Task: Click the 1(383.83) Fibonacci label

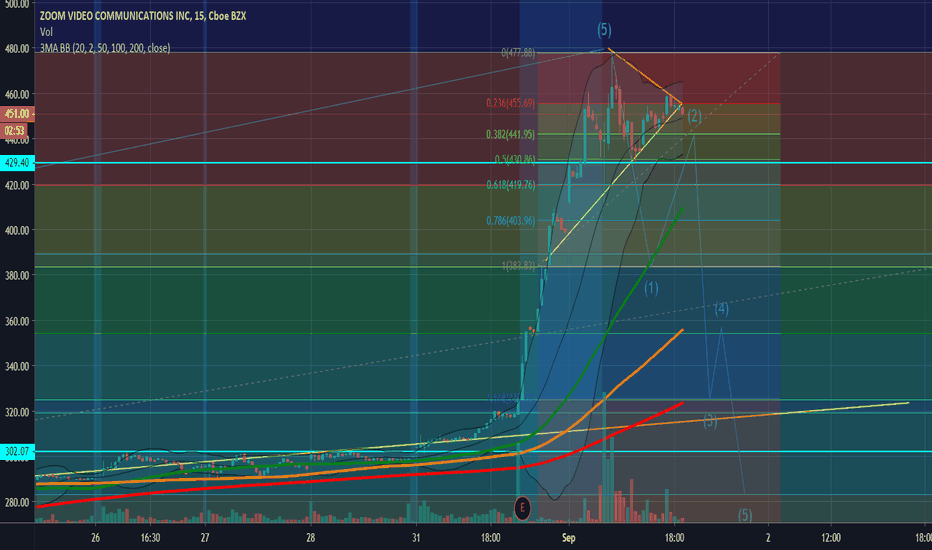Action: click(x=518, y=266)
